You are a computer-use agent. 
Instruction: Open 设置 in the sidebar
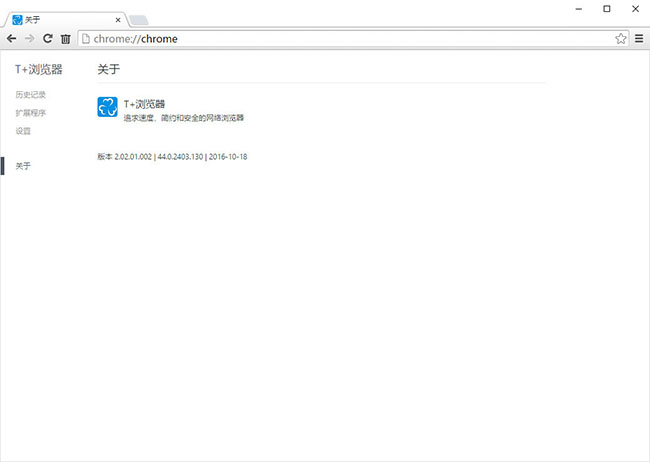23,131
